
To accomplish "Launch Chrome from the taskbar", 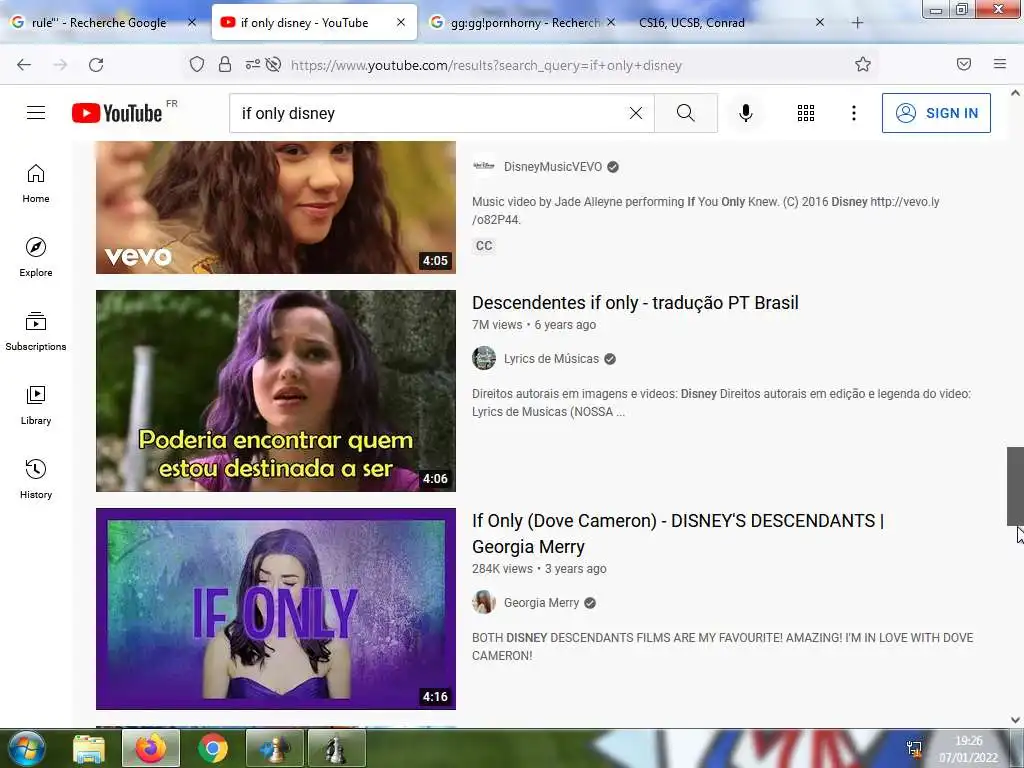I will point(213,748).
